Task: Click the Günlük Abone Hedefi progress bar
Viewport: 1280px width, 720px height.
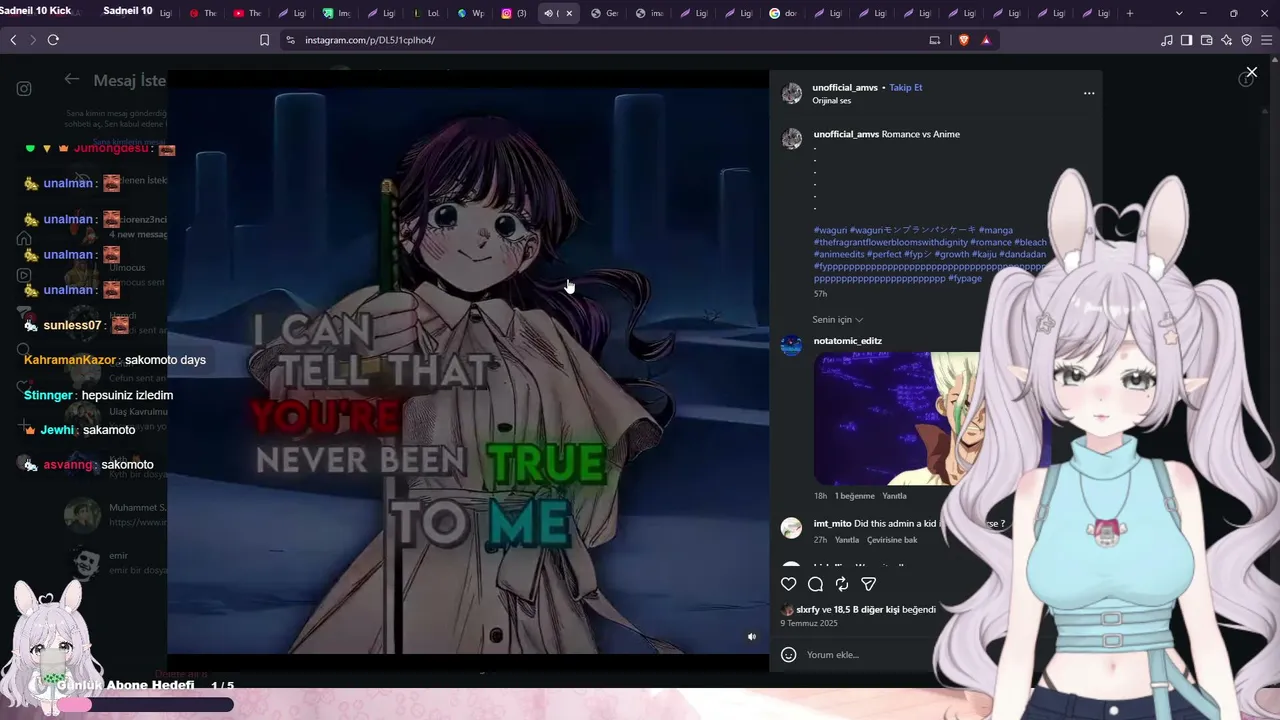Action: (x=146, y=705)
